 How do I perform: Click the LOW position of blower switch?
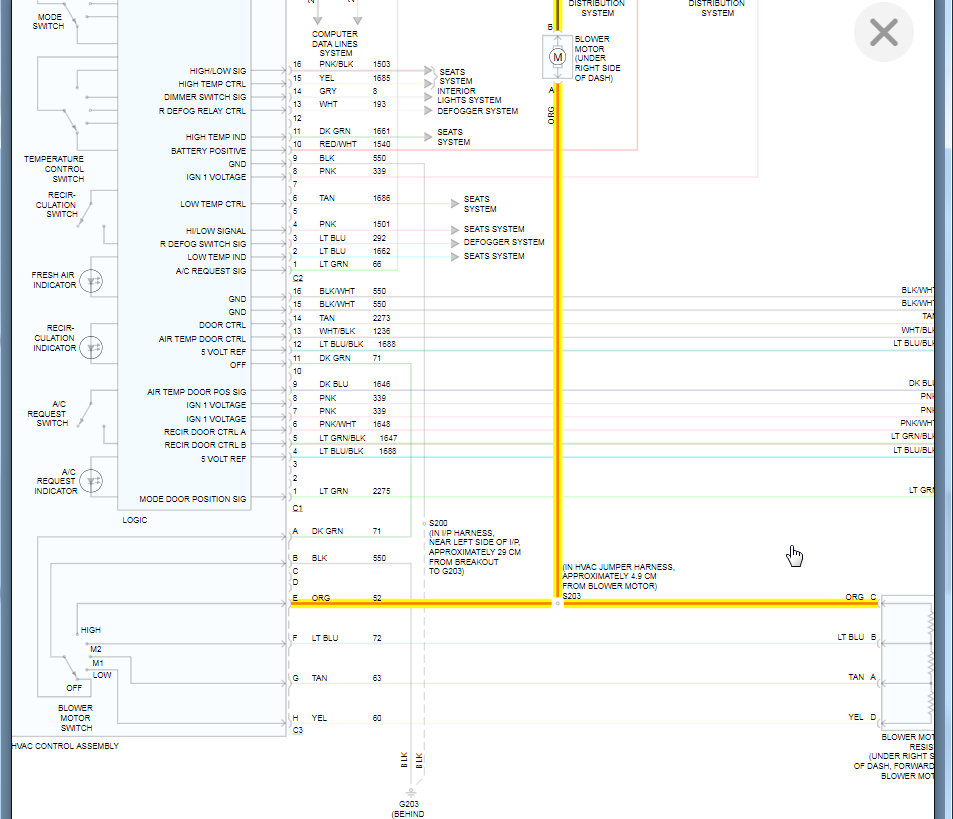[102, 676]
